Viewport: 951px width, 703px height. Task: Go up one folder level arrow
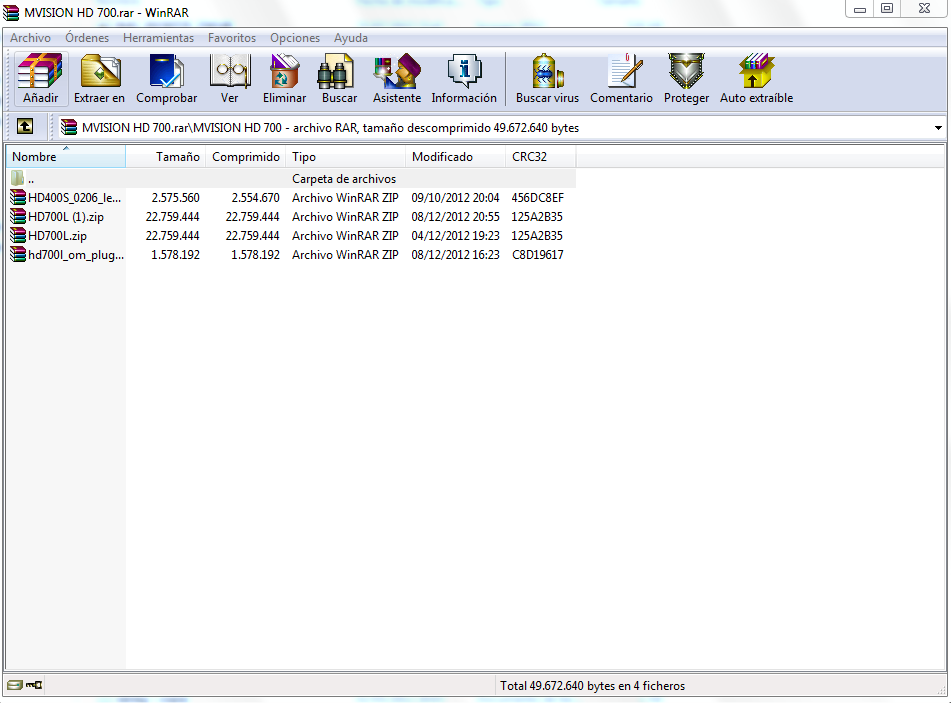coord(25,126)
